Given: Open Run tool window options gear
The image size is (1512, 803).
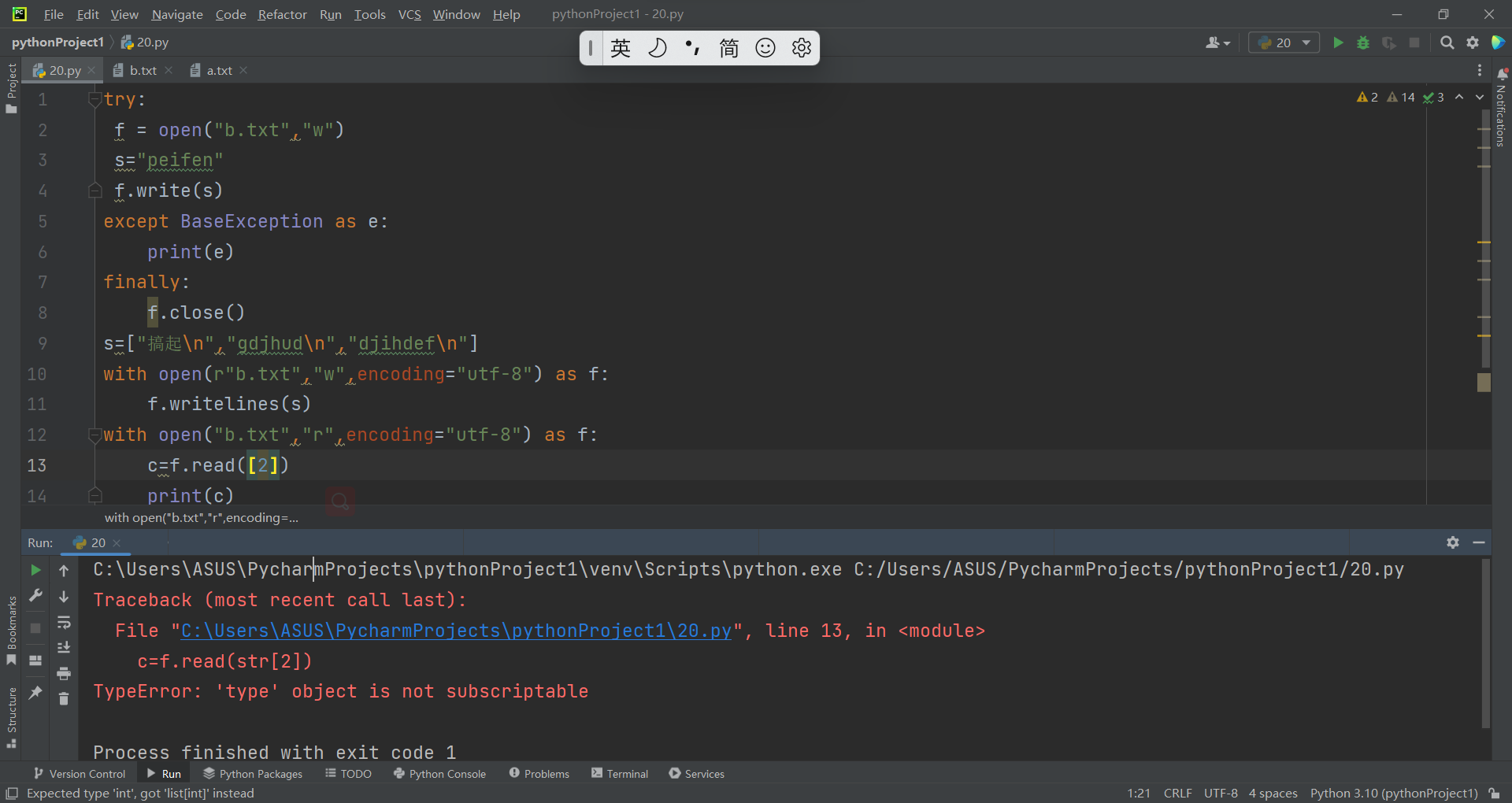Looking at the screenshot, I should point(1453,542).
